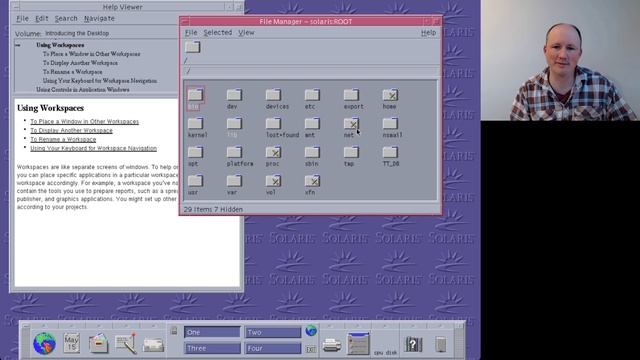Image resolution: width=640 pixels, height=360 pixels.
Task: Select the locked proc folder icon
Action: (273, 153)
